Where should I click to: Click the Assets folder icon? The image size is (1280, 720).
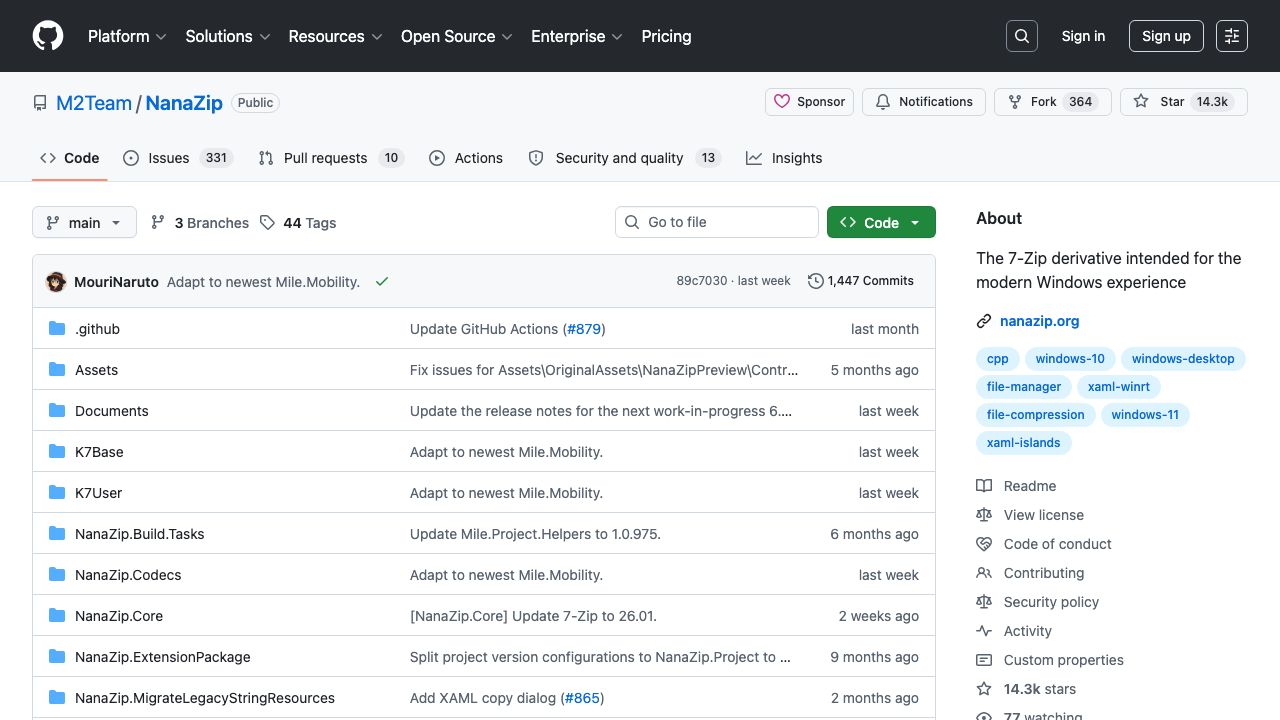57,370
